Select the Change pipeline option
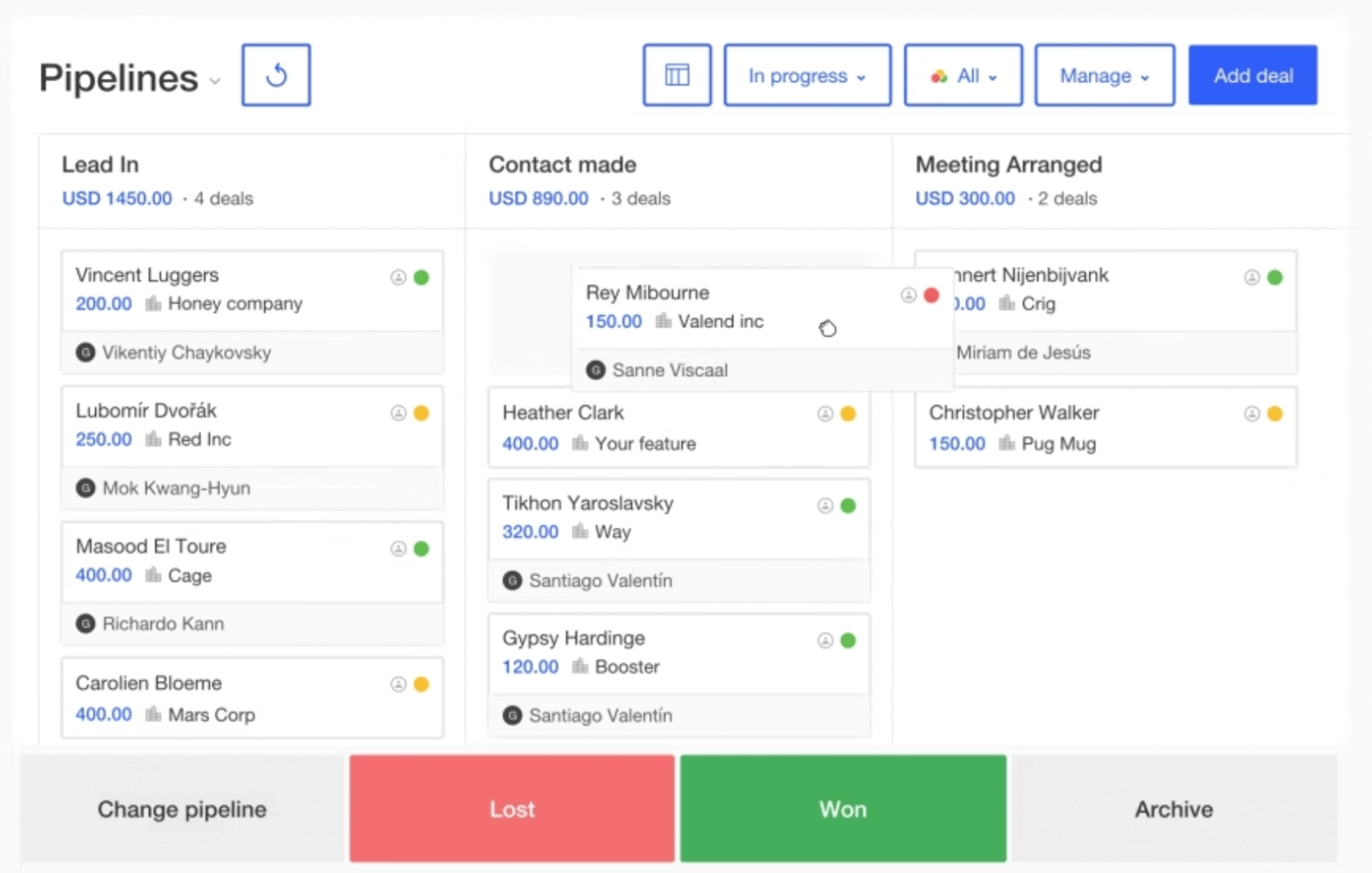Screen dimensions: 1372x873 click(x=181, y=808)
